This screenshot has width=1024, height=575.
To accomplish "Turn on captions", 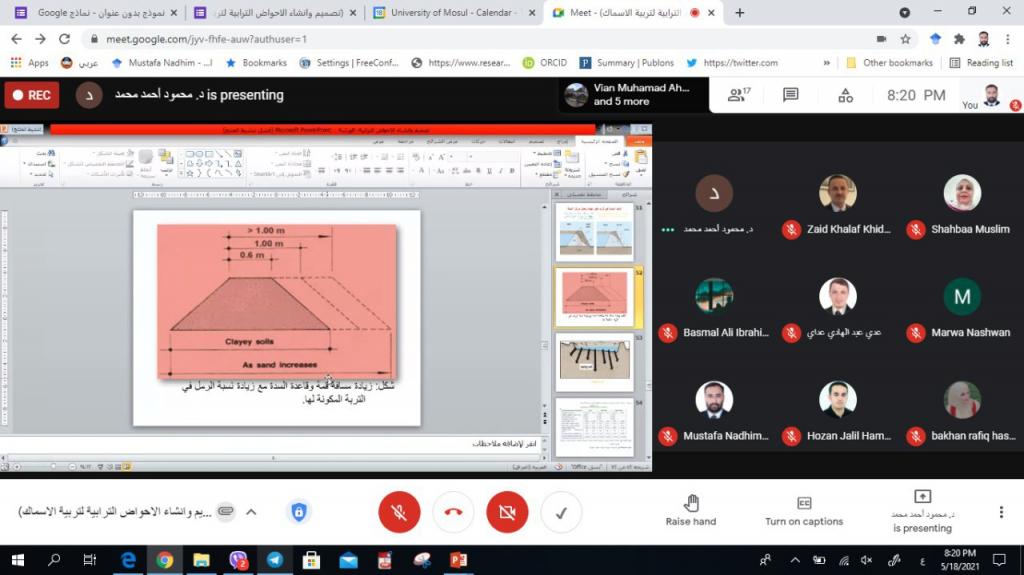I will [804, 503].
